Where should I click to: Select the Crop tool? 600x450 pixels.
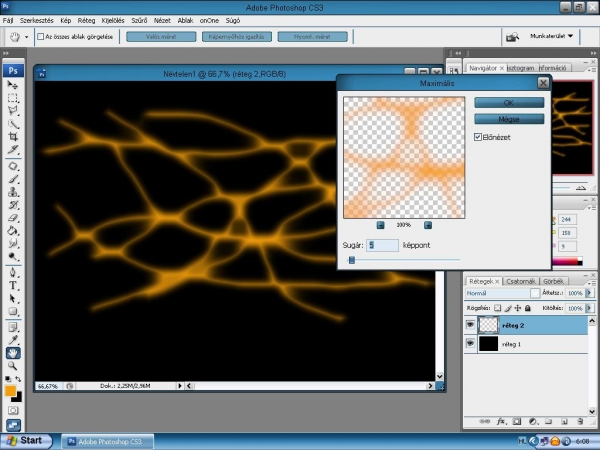[13, 137]
